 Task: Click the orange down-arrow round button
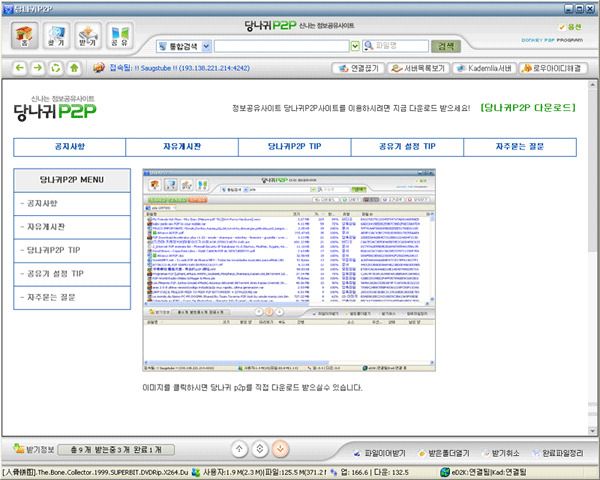(x=280, y=449)
